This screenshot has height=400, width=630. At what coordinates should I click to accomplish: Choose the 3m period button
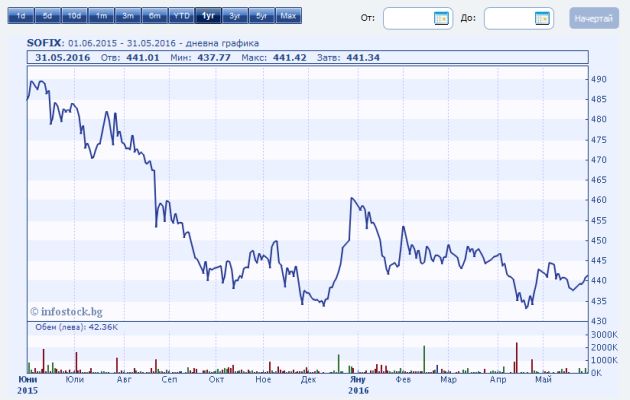(128, 16)
